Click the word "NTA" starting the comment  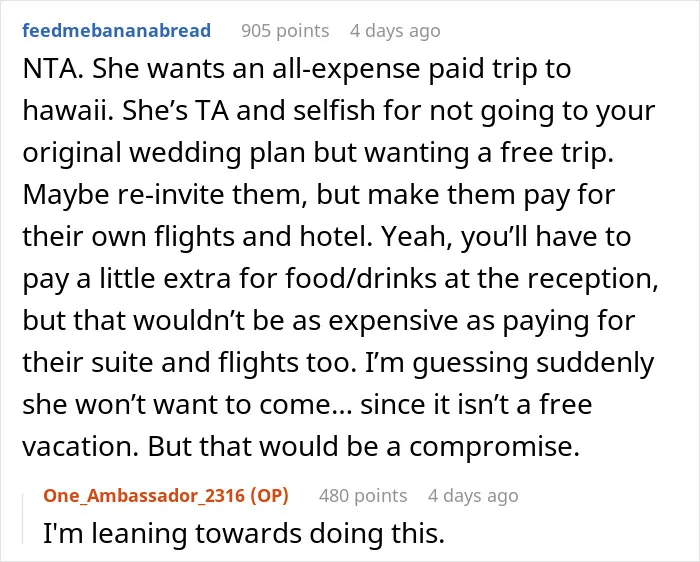point(50,69)
